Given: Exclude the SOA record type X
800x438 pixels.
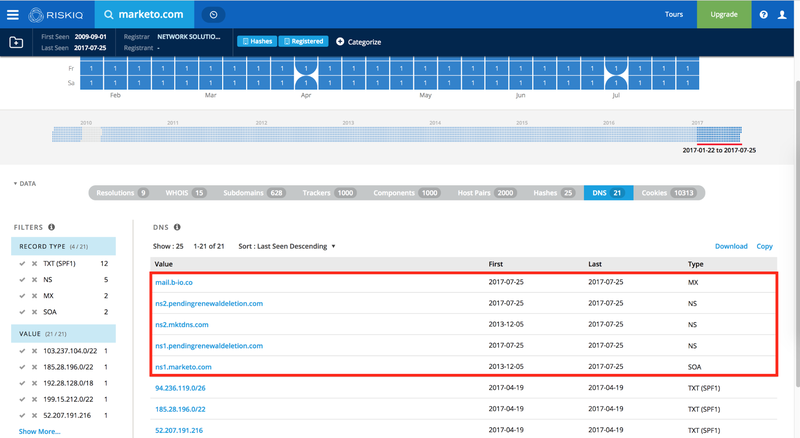Looking at the screenshot, I should pos(34,312).
